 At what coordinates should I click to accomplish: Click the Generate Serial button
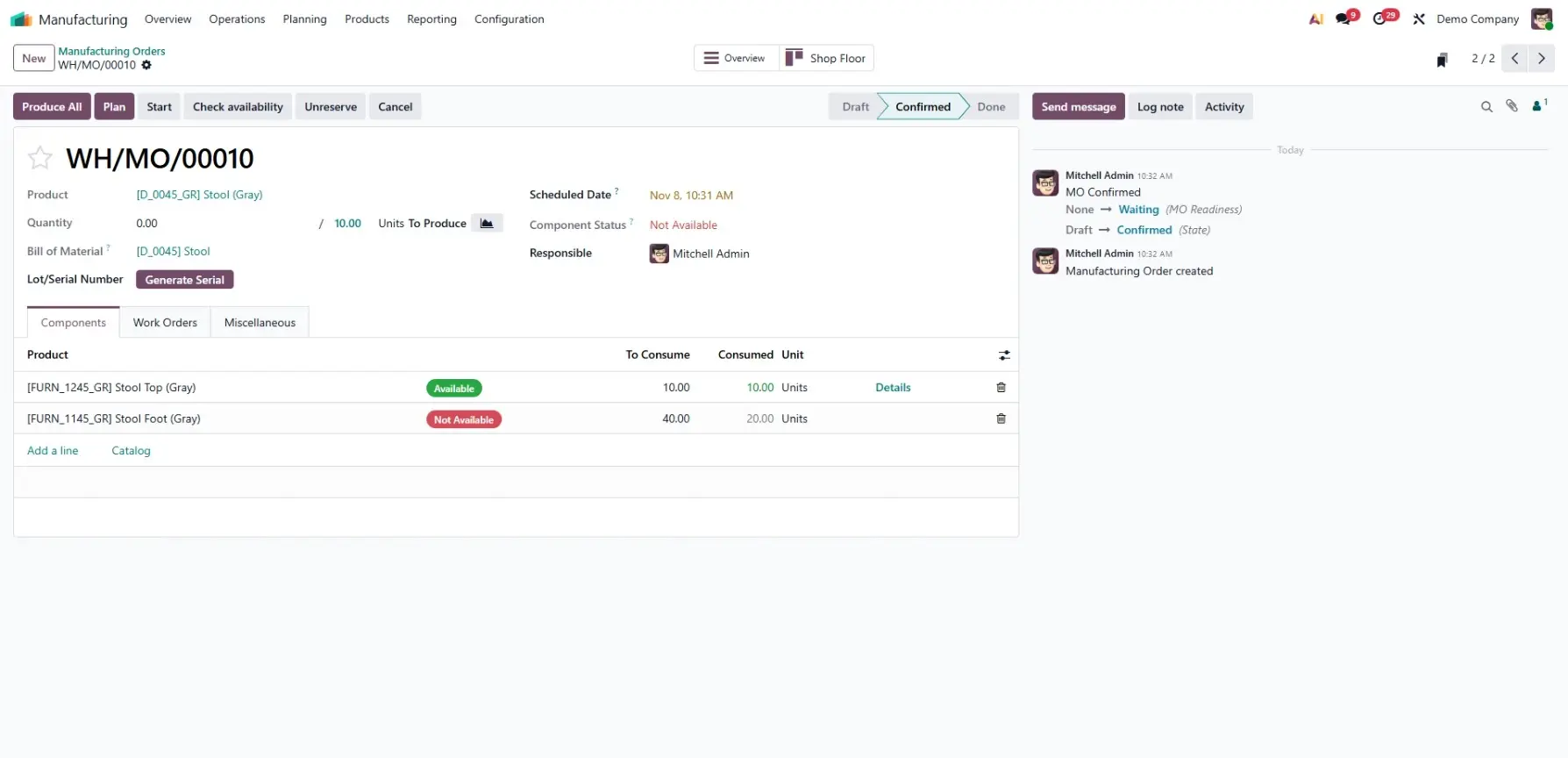184,280
